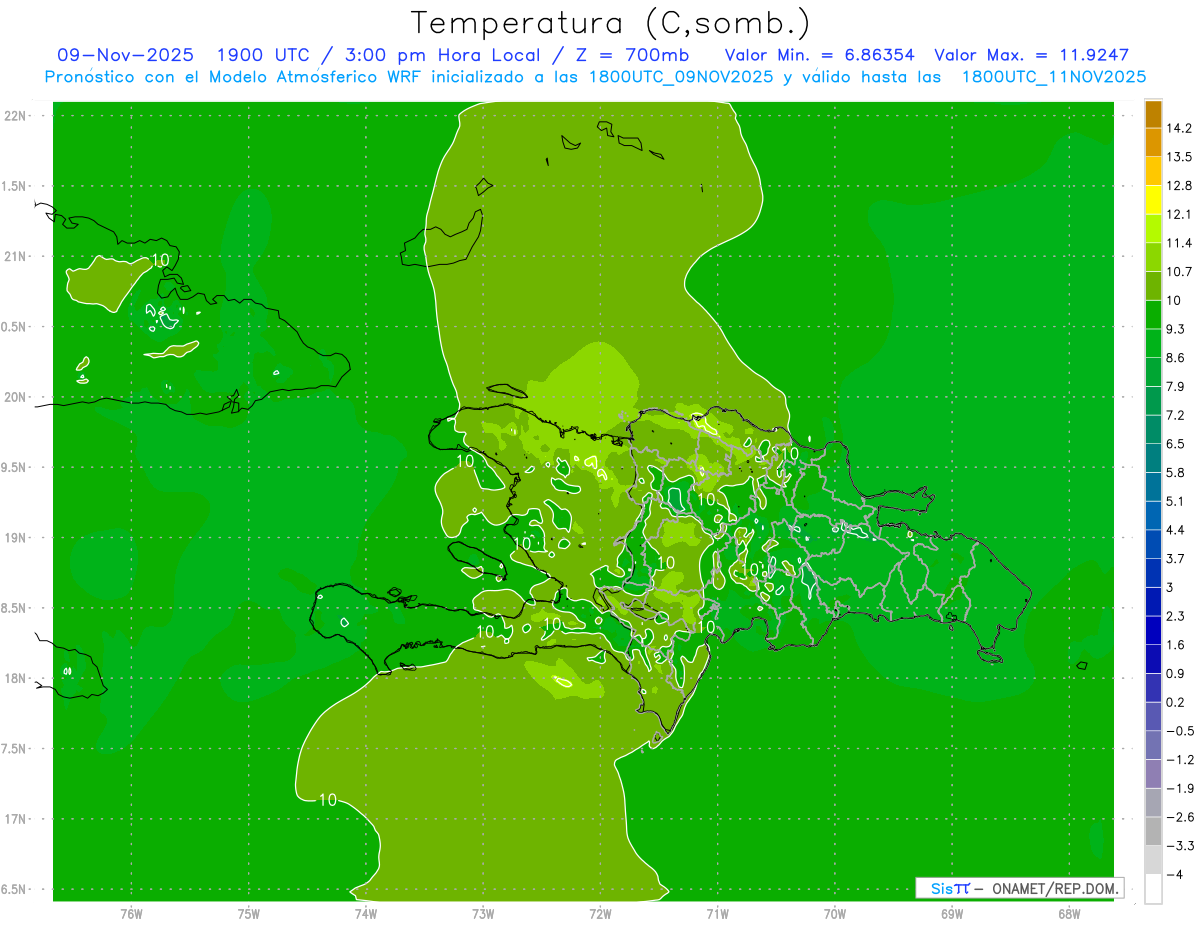Pick the white swatch below -4
This screenshot has height=927, width=1200.
click(1153, 888)
